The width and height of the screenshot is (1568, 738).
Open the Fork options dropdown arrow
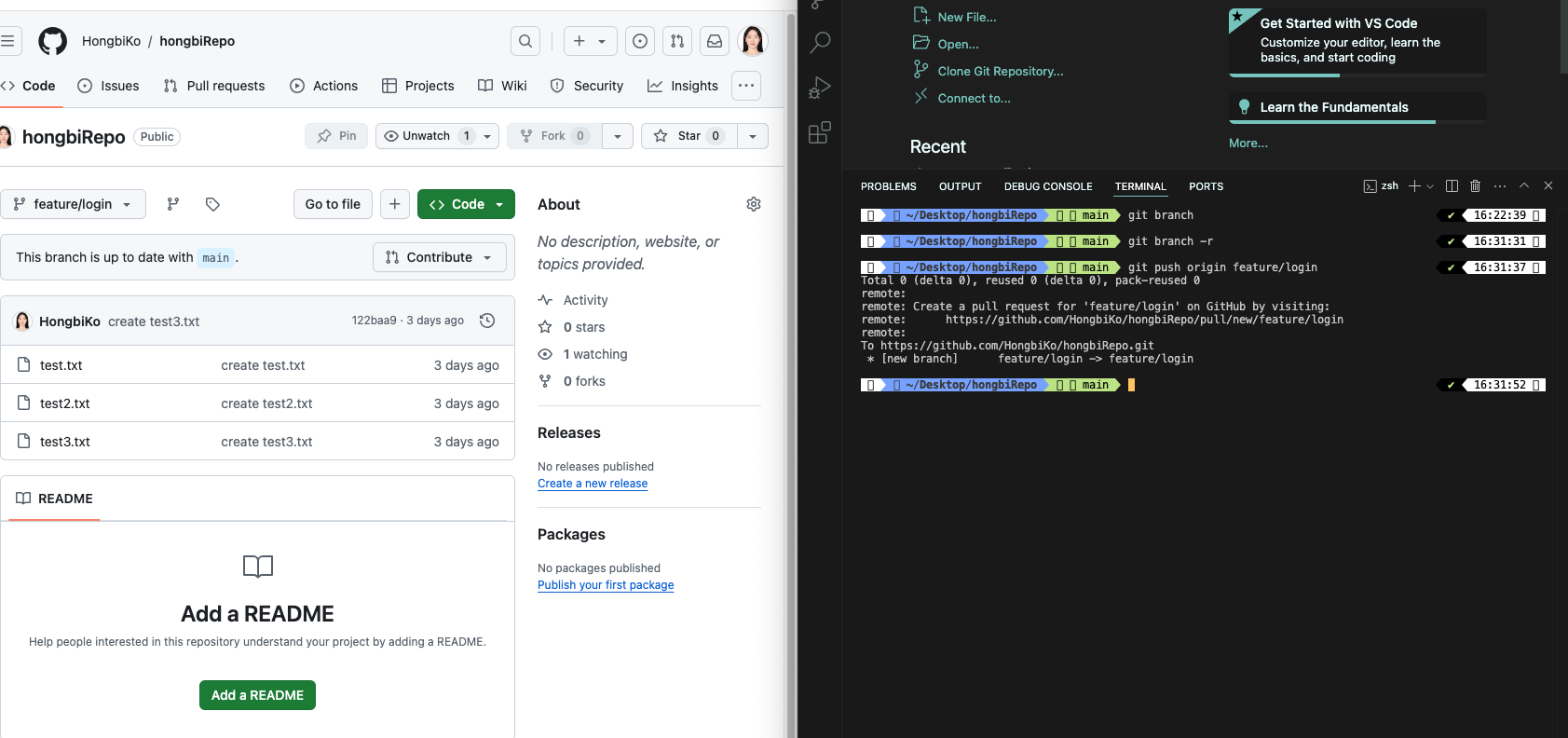pyautogui.click(x=618, y=136)
